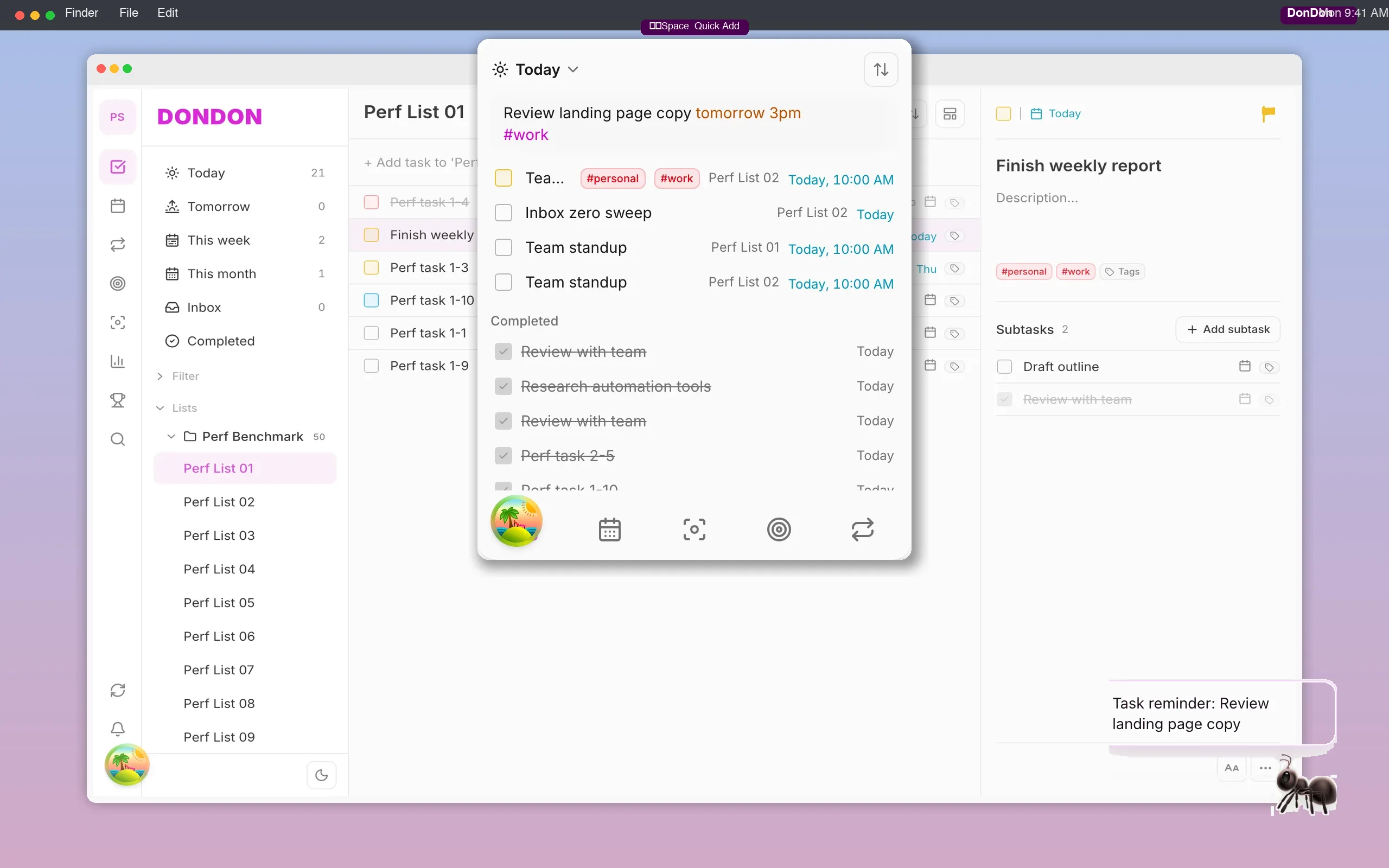The height and width of the screenshot is (868, 1389).
Task: Click the Tags button in detail panel
Action: pyautogui.click(x=1122, y=272)
